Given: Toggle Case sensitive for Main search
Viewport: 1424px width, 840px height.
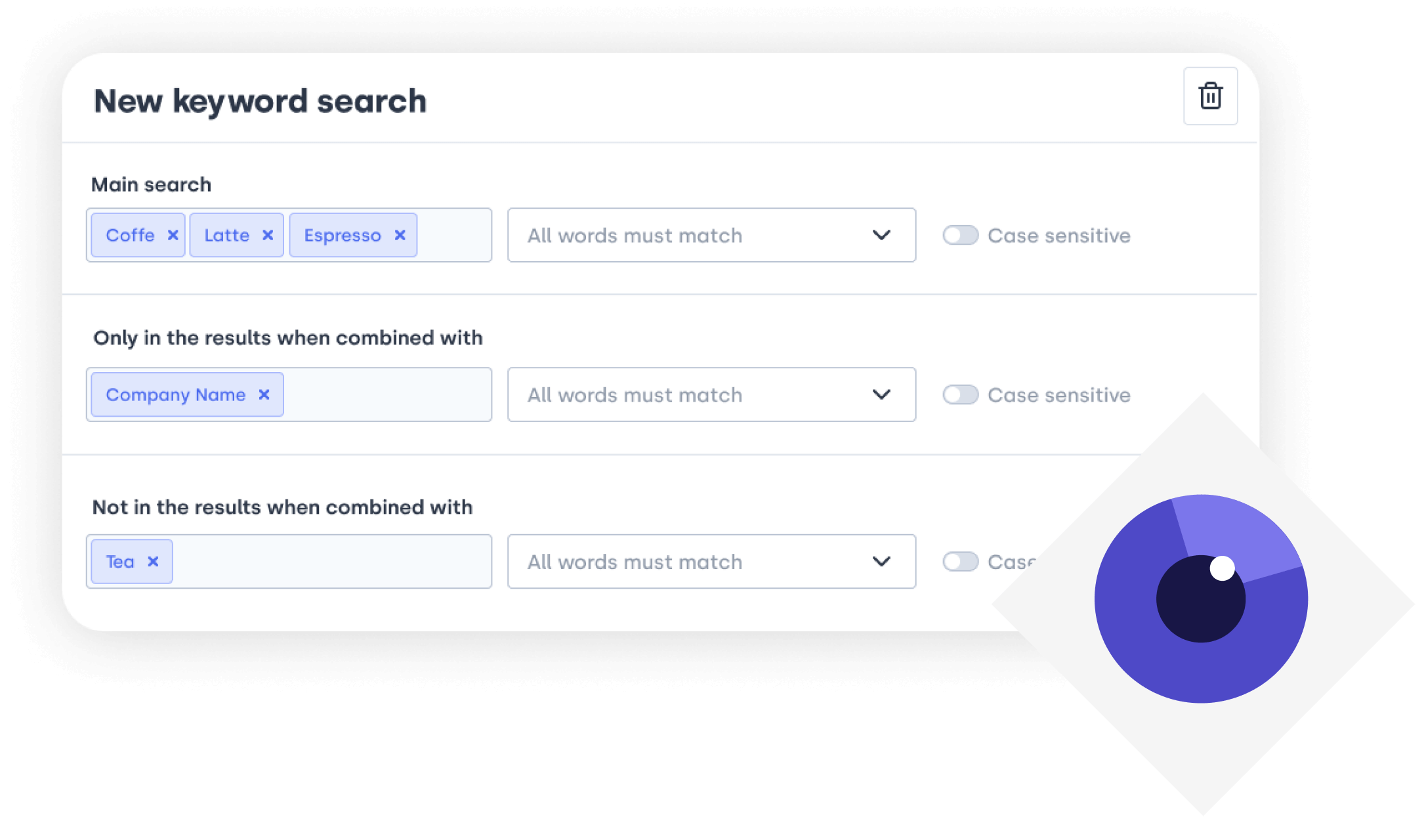Looking at the screenshot, I should pos(960,235).
